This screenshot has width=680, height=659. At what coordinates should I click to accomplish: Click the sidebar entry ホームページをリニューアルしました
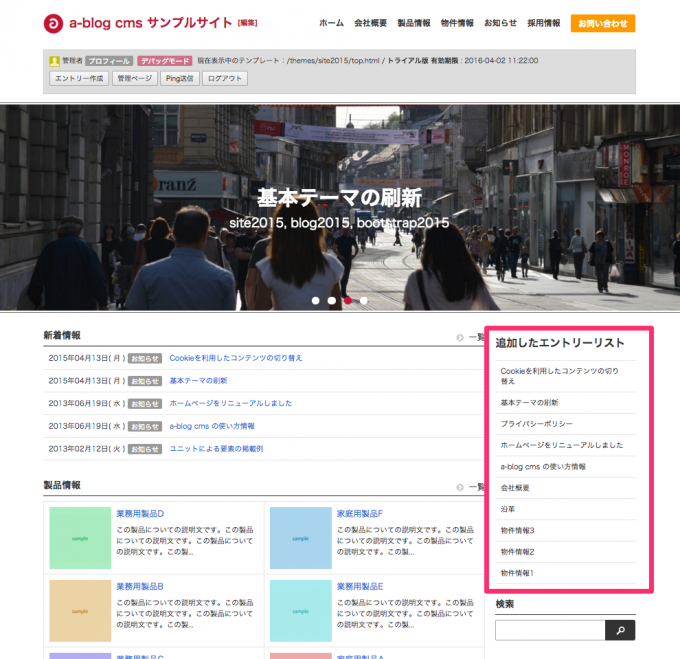pyautogui.click(x=562, y=445)
